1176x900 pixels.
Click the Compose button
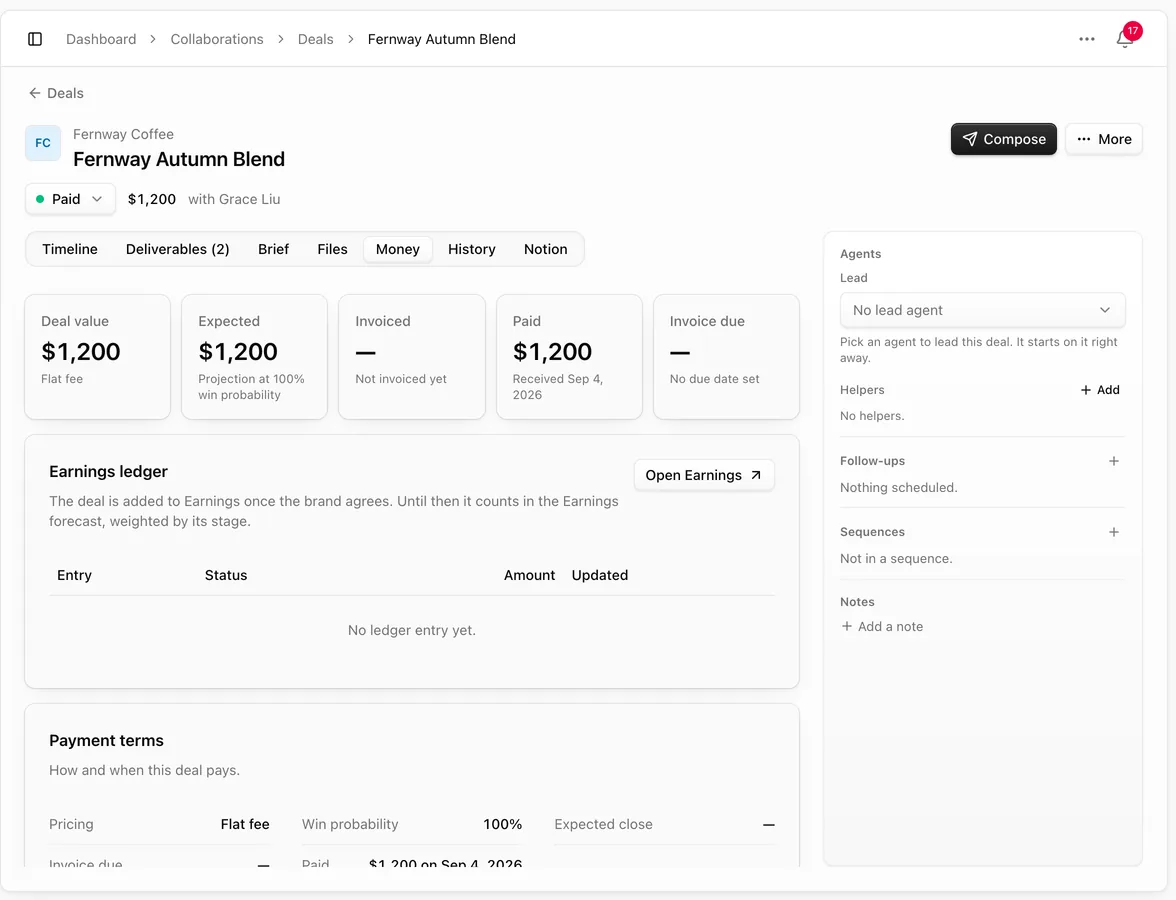pyautogui.click(x=1004, y=140)
